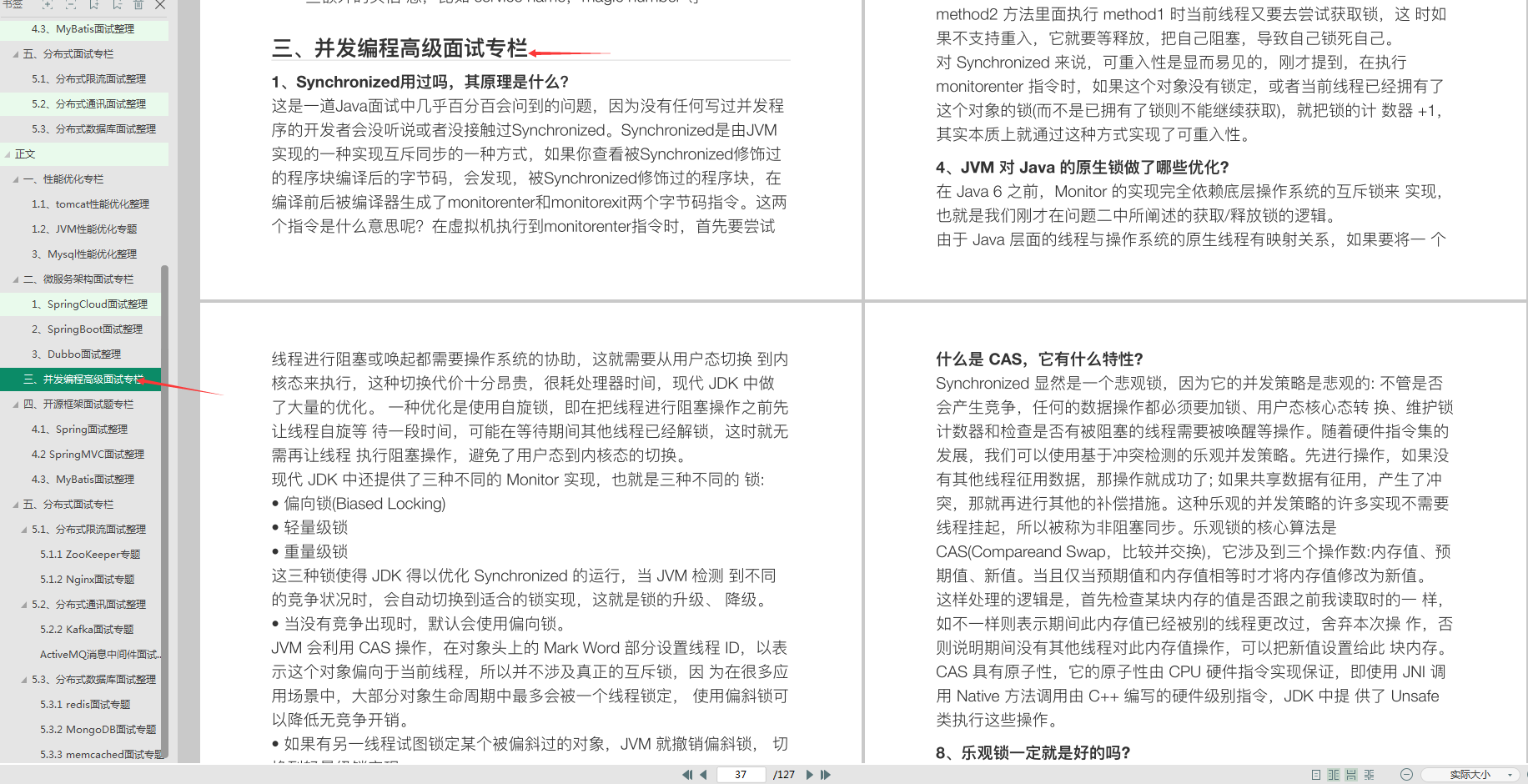Image resolution: width=1528 pixels, height=784 pixels.
Task: Click heading 8、乐观锁一定就是好的吗?
Action: tap(1033, 753)
